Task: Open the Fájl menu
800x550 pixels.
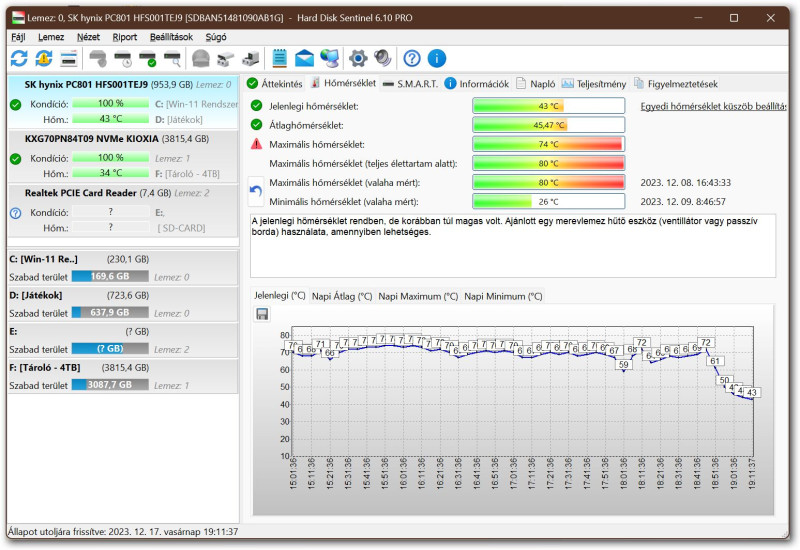Action: pos(18,37)
